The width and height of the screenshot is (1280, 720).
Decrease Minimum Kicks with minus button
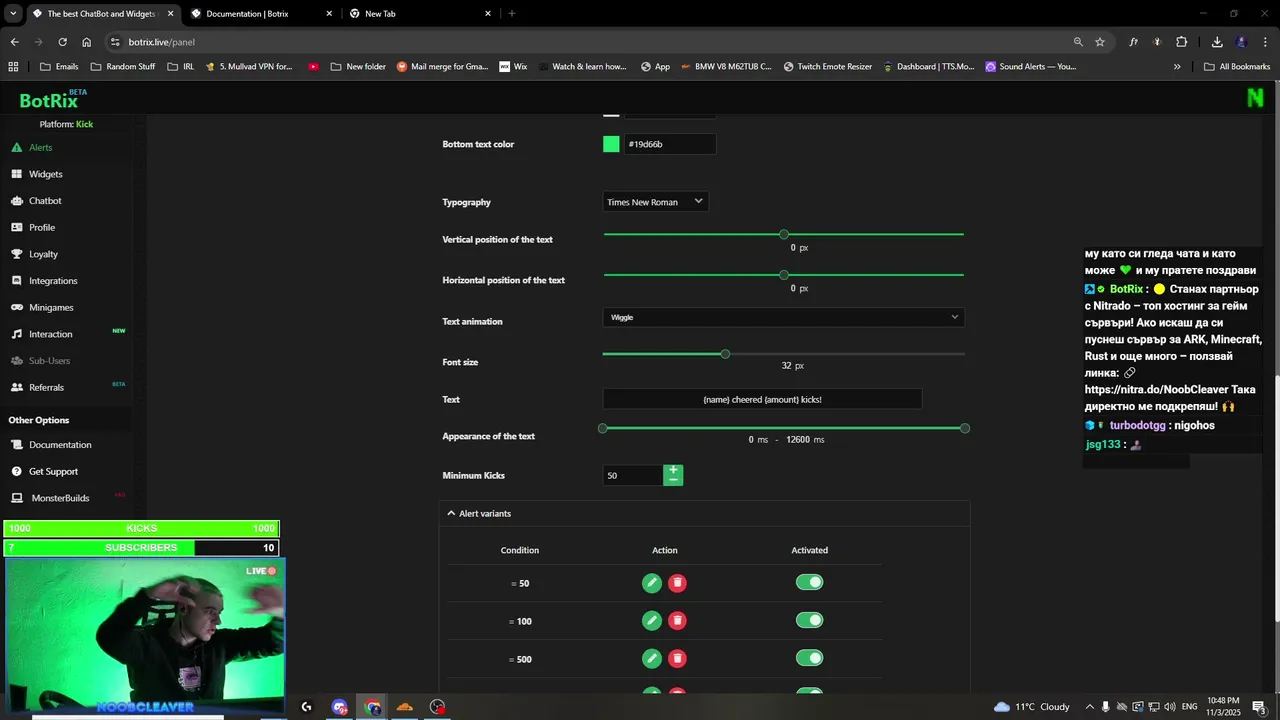[x=673, y=481]
